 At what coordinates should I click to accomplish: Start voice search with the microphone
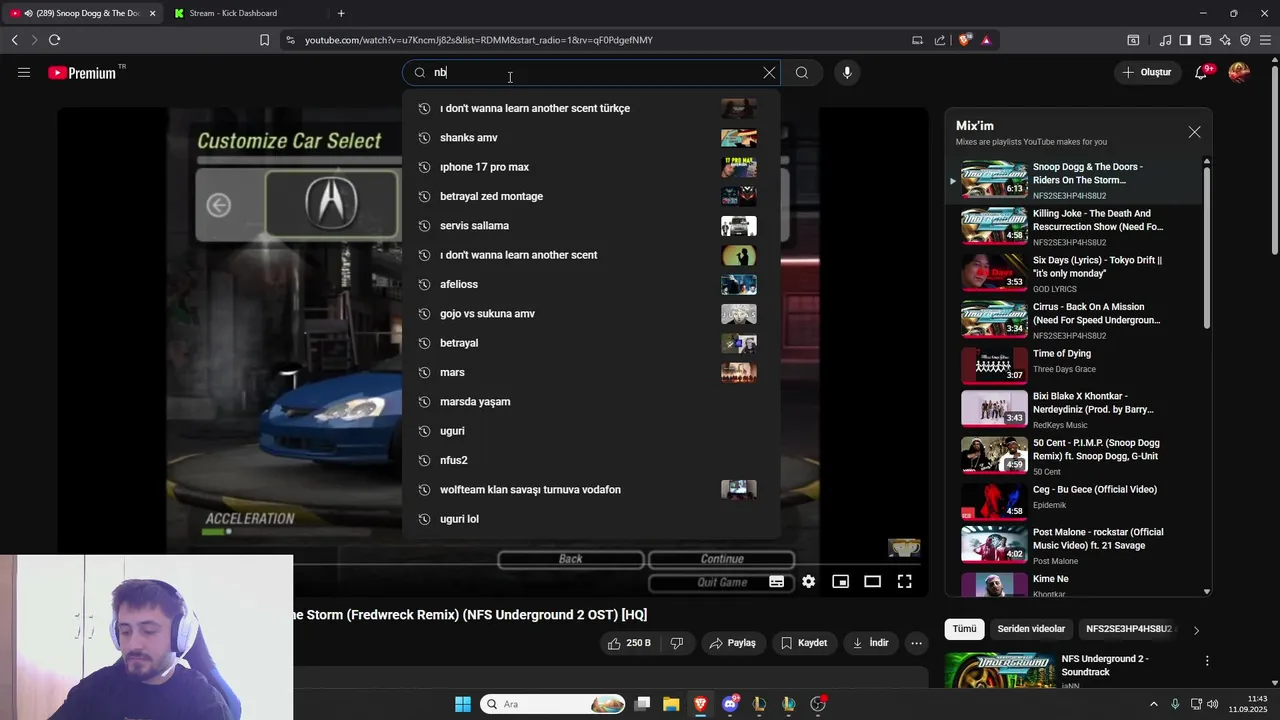(847, 72)
